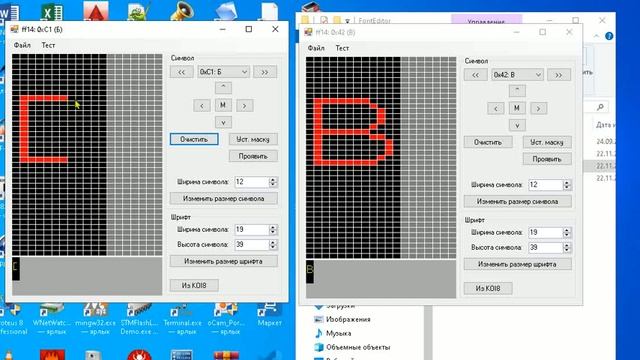640x360 pixels.
Task: Focus font width 19 field in В window
Action: 546,233
